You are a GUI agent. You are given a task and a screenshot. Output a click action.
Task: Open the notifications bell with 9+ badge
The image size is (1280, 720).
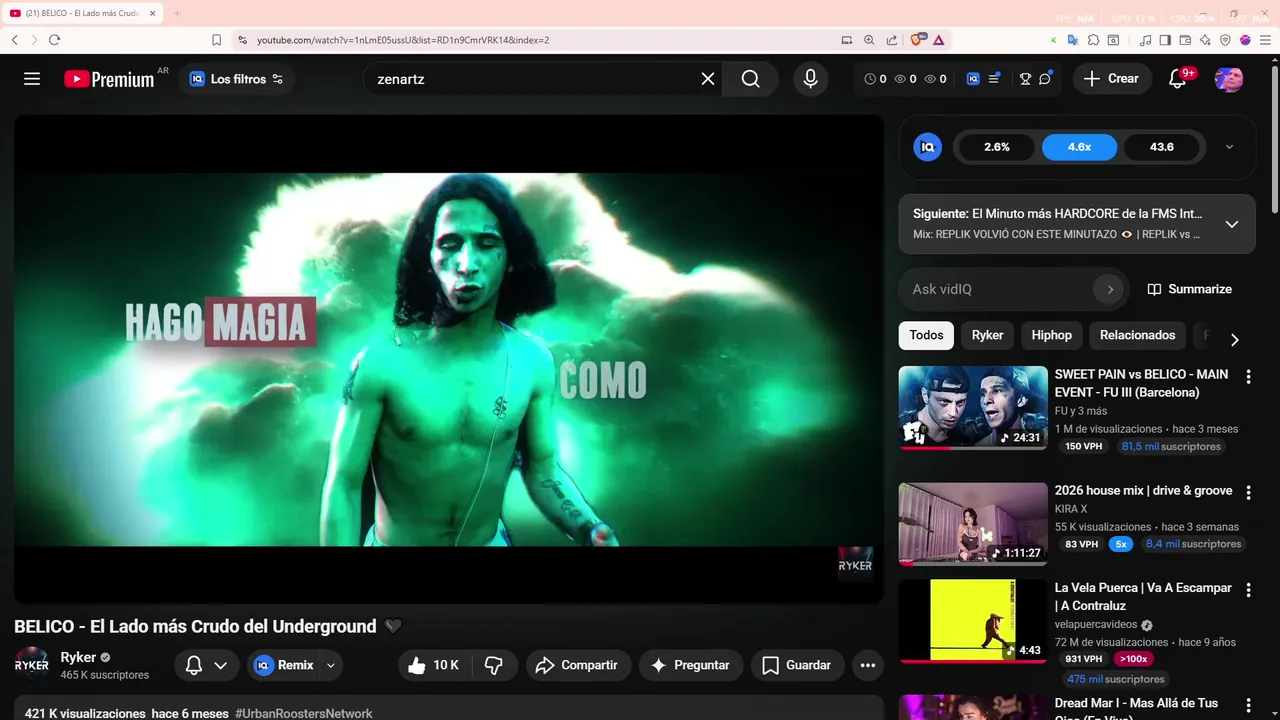(1178, 79)
